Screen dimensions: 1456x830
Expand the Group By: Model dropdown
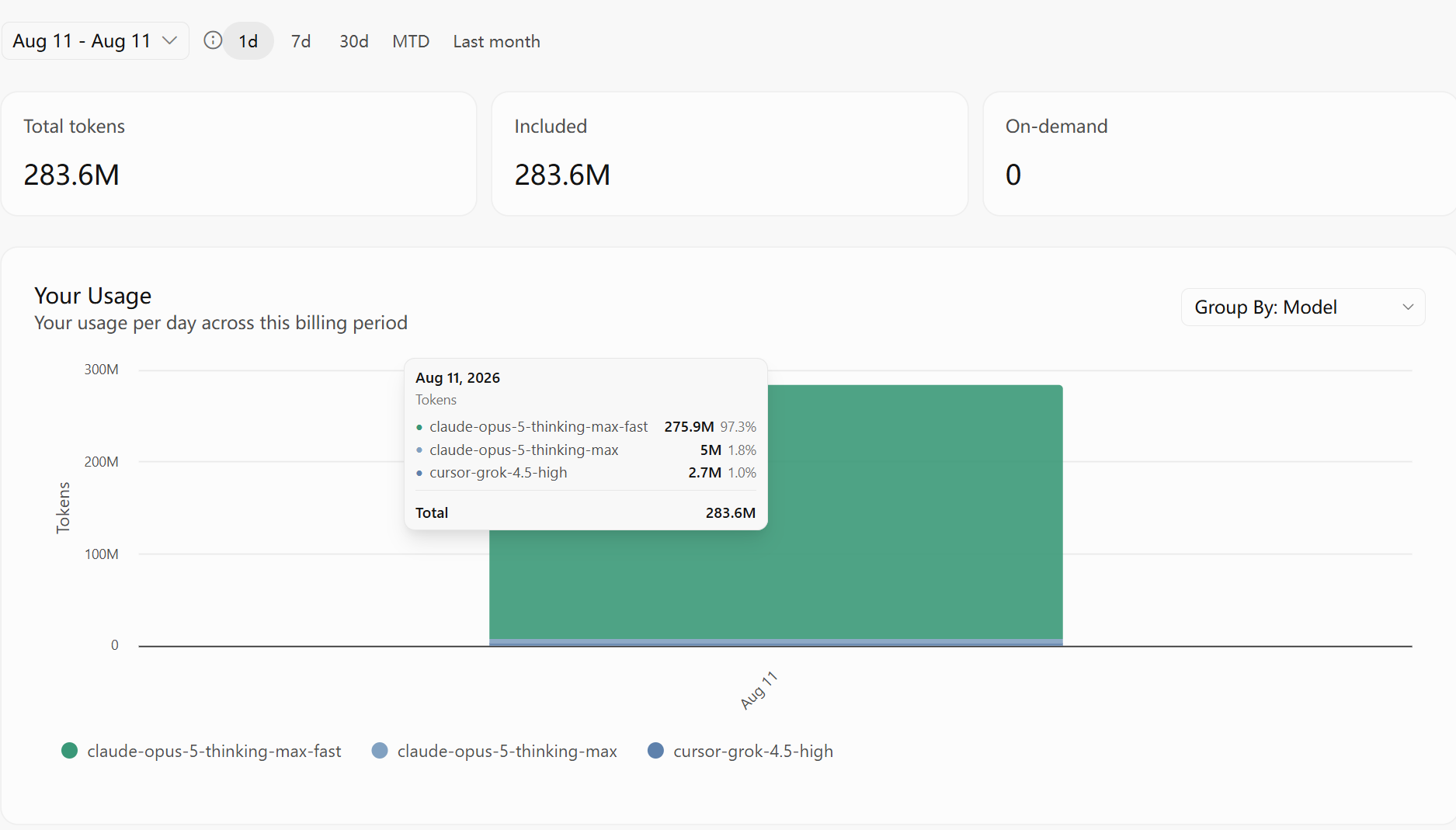point(1303,307)
